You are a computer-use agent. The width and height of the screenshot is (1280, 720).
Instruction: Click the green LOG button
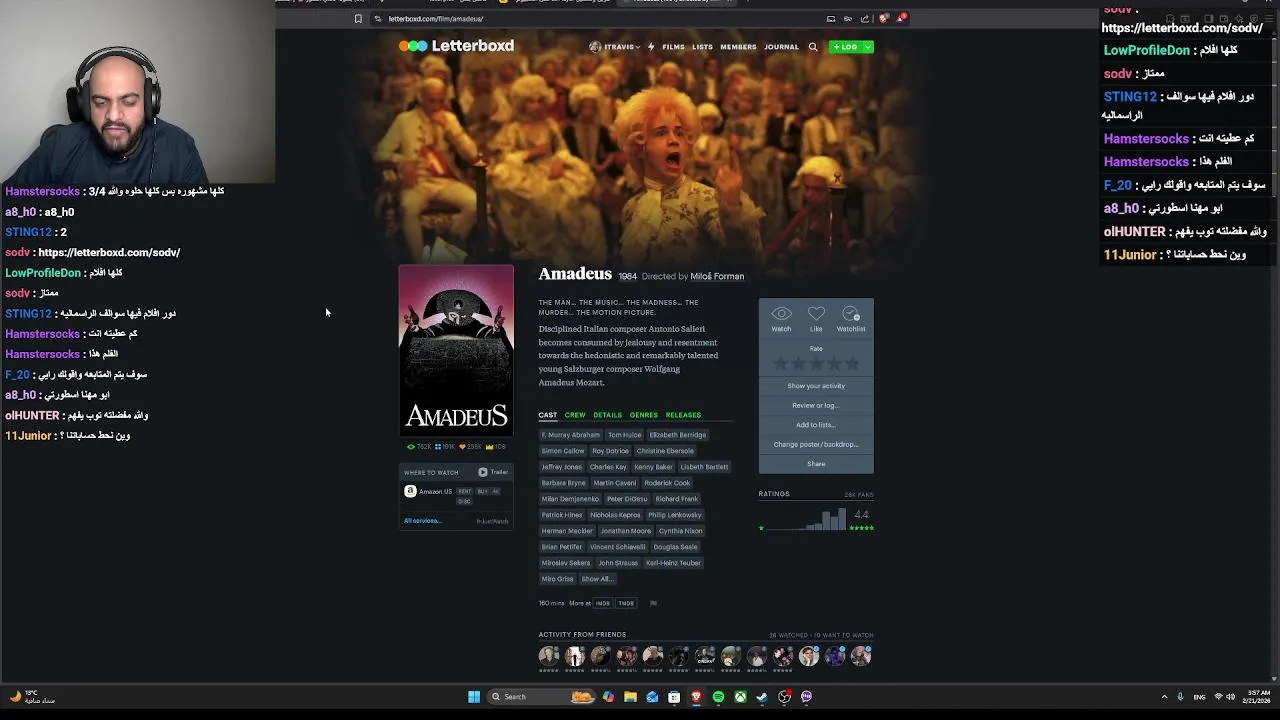846,47
